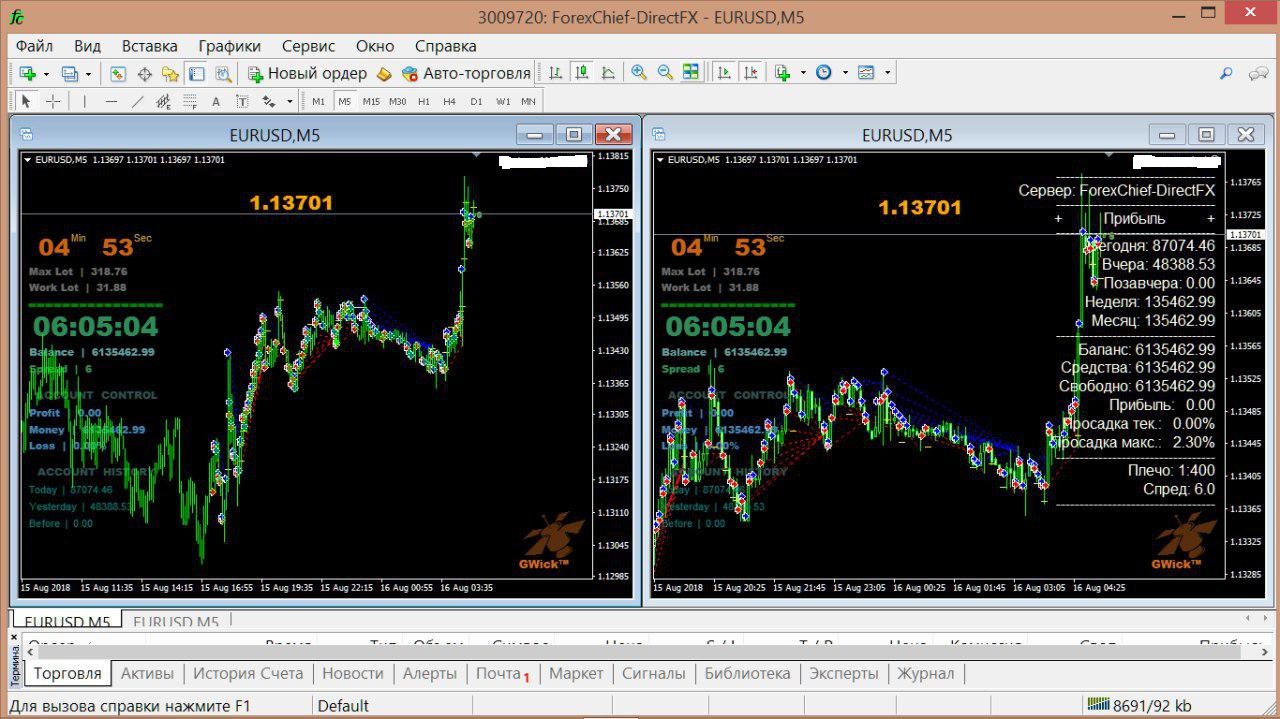Click the templates icon

coord(866,73)
